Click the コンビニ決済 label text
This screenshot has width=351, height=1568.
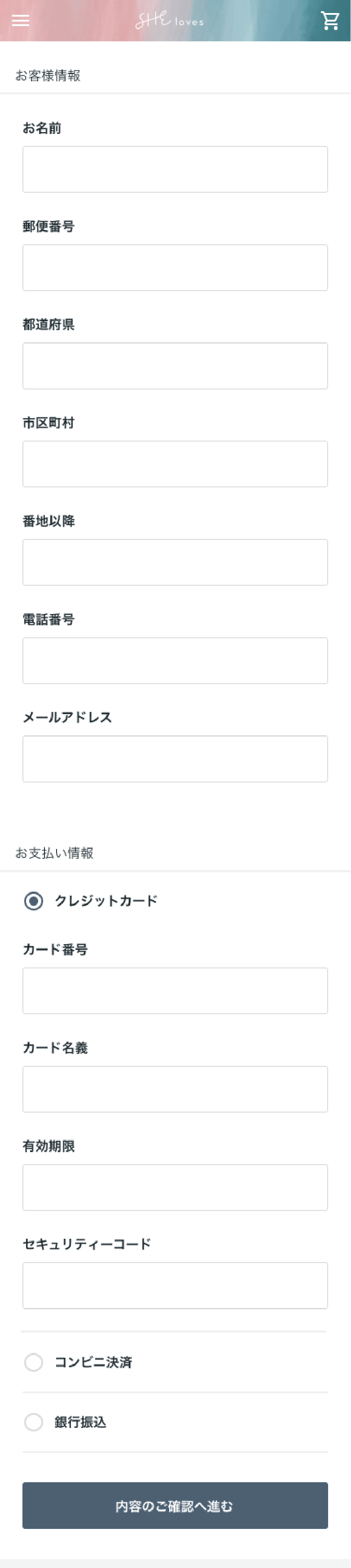[93, 1362]
